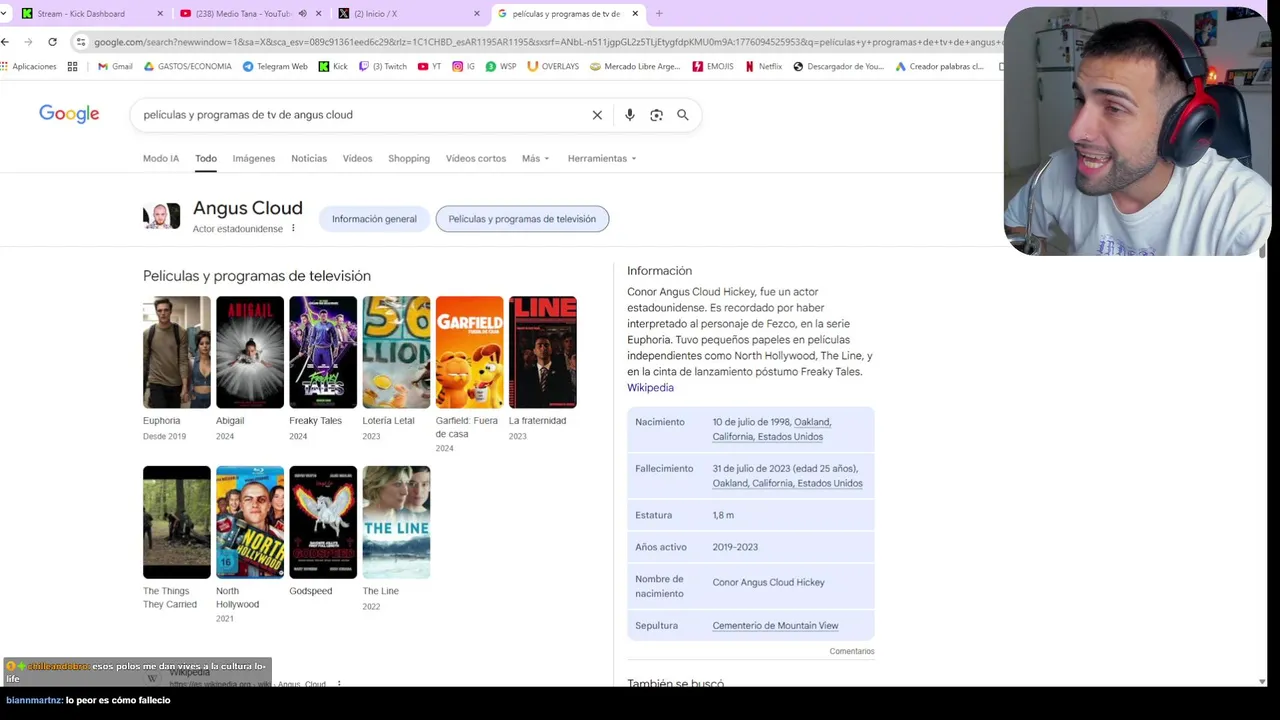Select the Información general chip
This screenshot has height=720, width=1280.
[374, 219]
